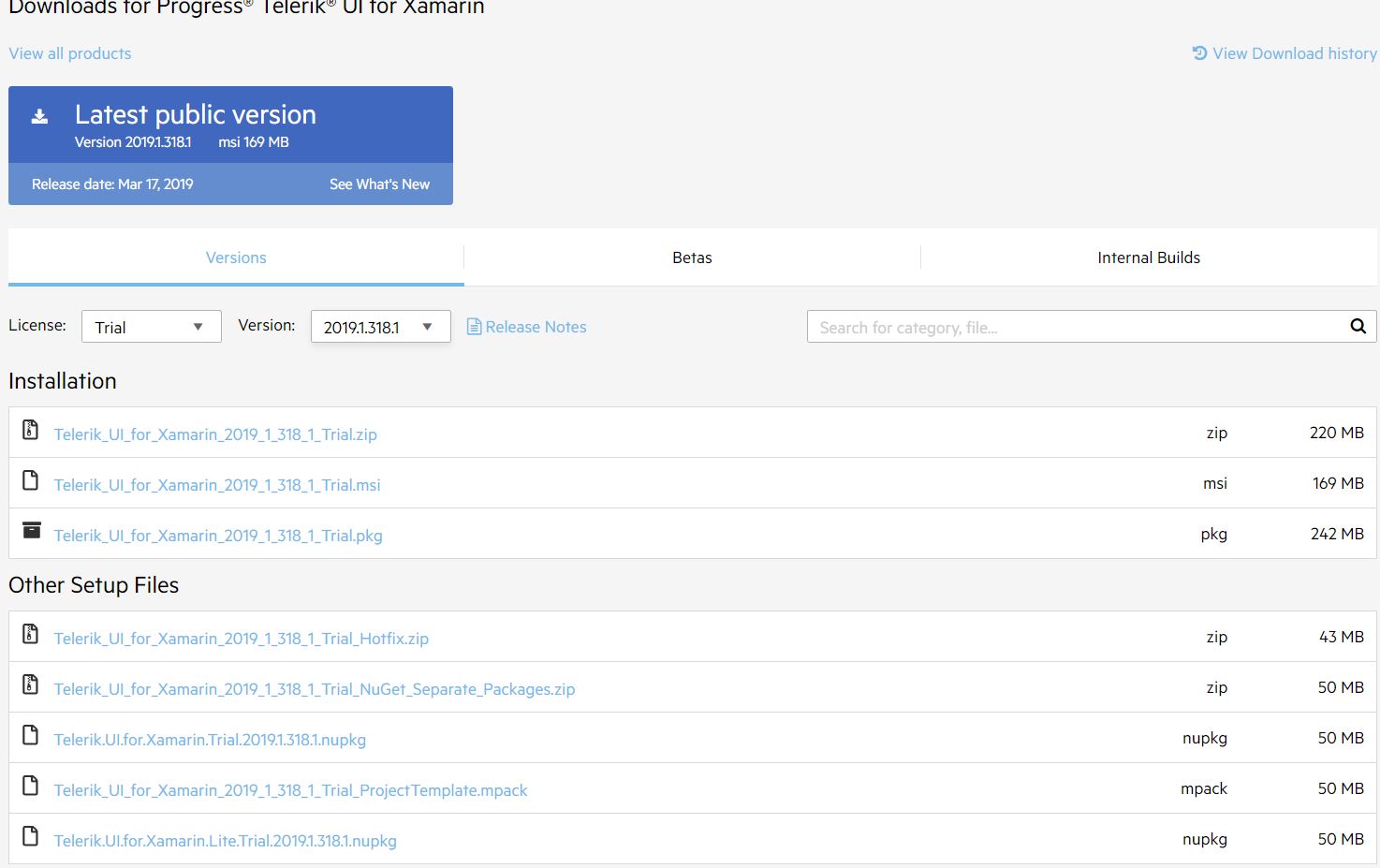This screenshot has width=1380, height=868.
Task: Download the Trial_Hotfix.zip file link
Action: coord(242,639)
